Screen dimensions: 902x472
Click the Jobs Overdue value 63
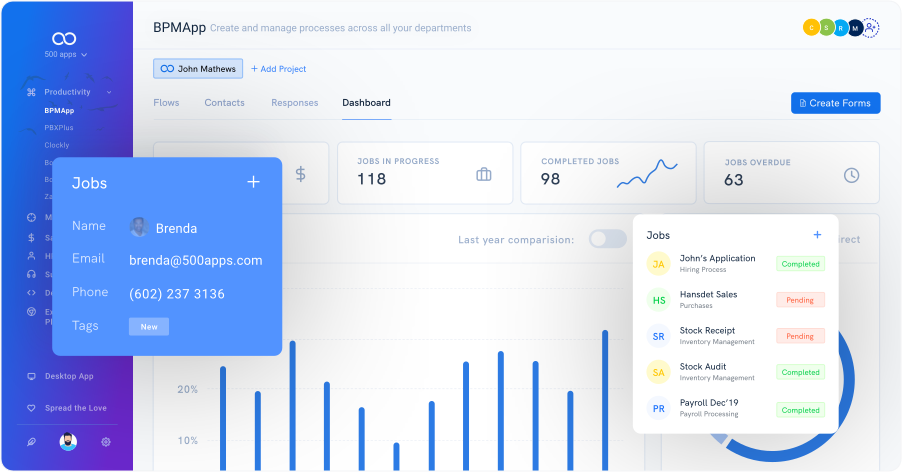[733, 180]
